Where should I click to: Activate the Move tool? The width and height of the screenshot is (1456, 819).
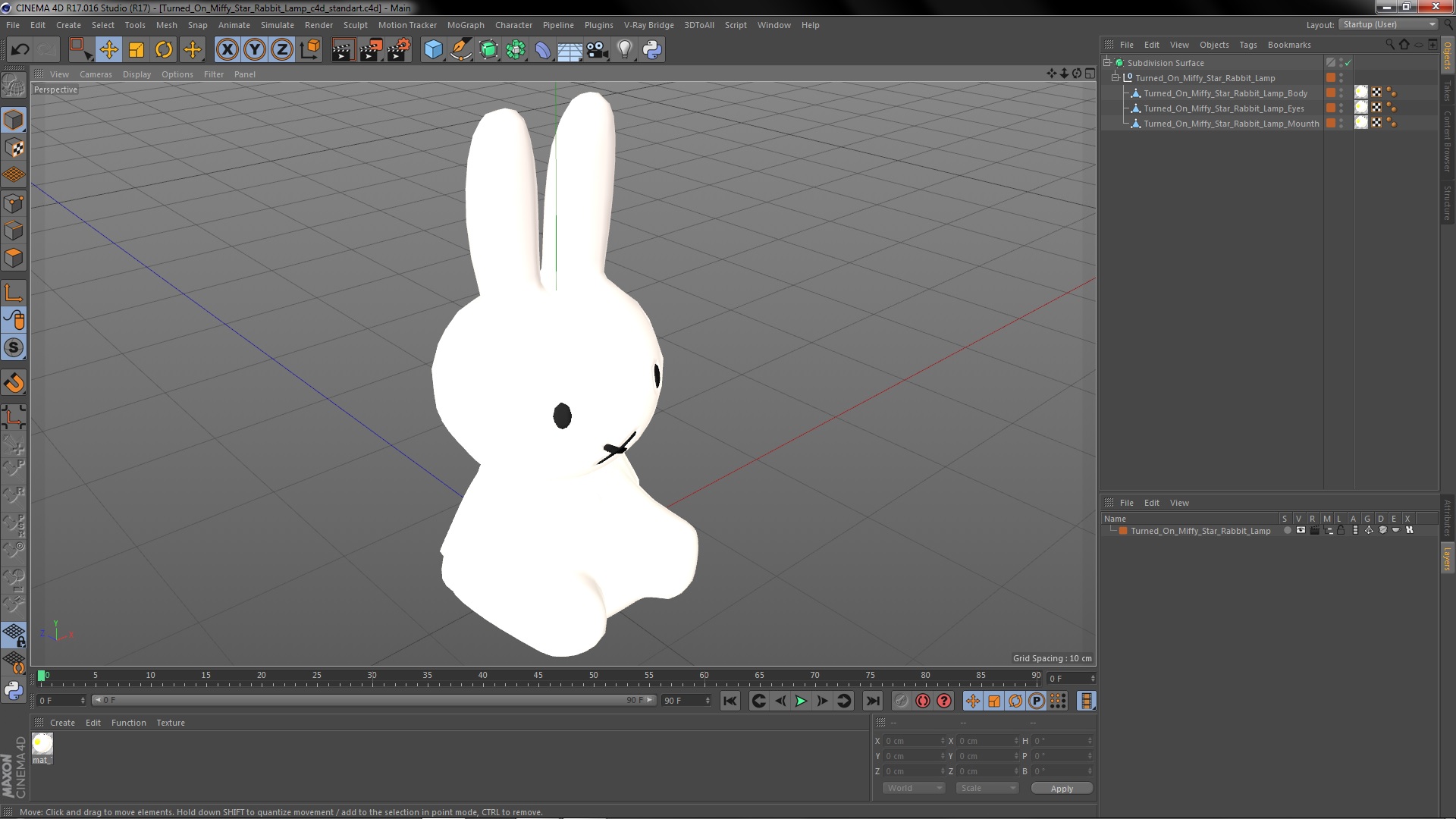[108, 50]
